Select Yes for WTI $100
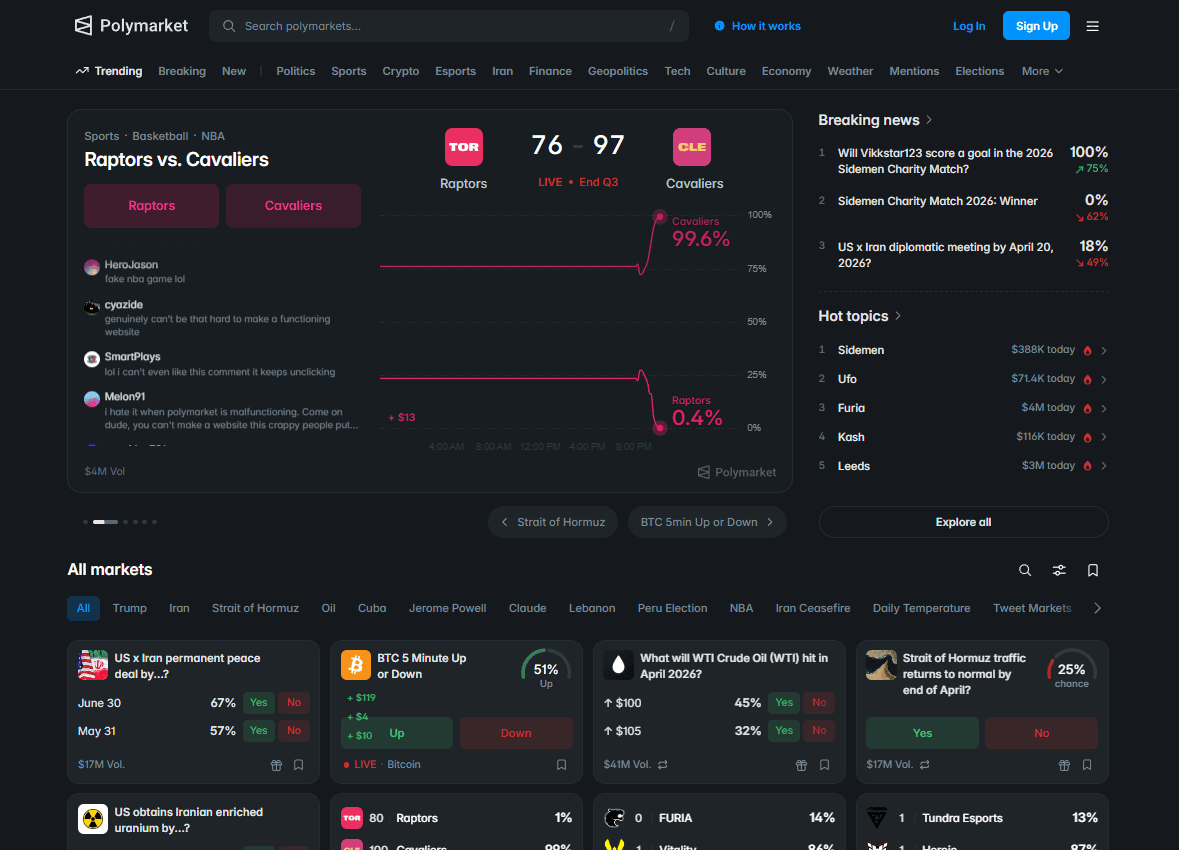The image size is (1179, 850). [783, 703]
